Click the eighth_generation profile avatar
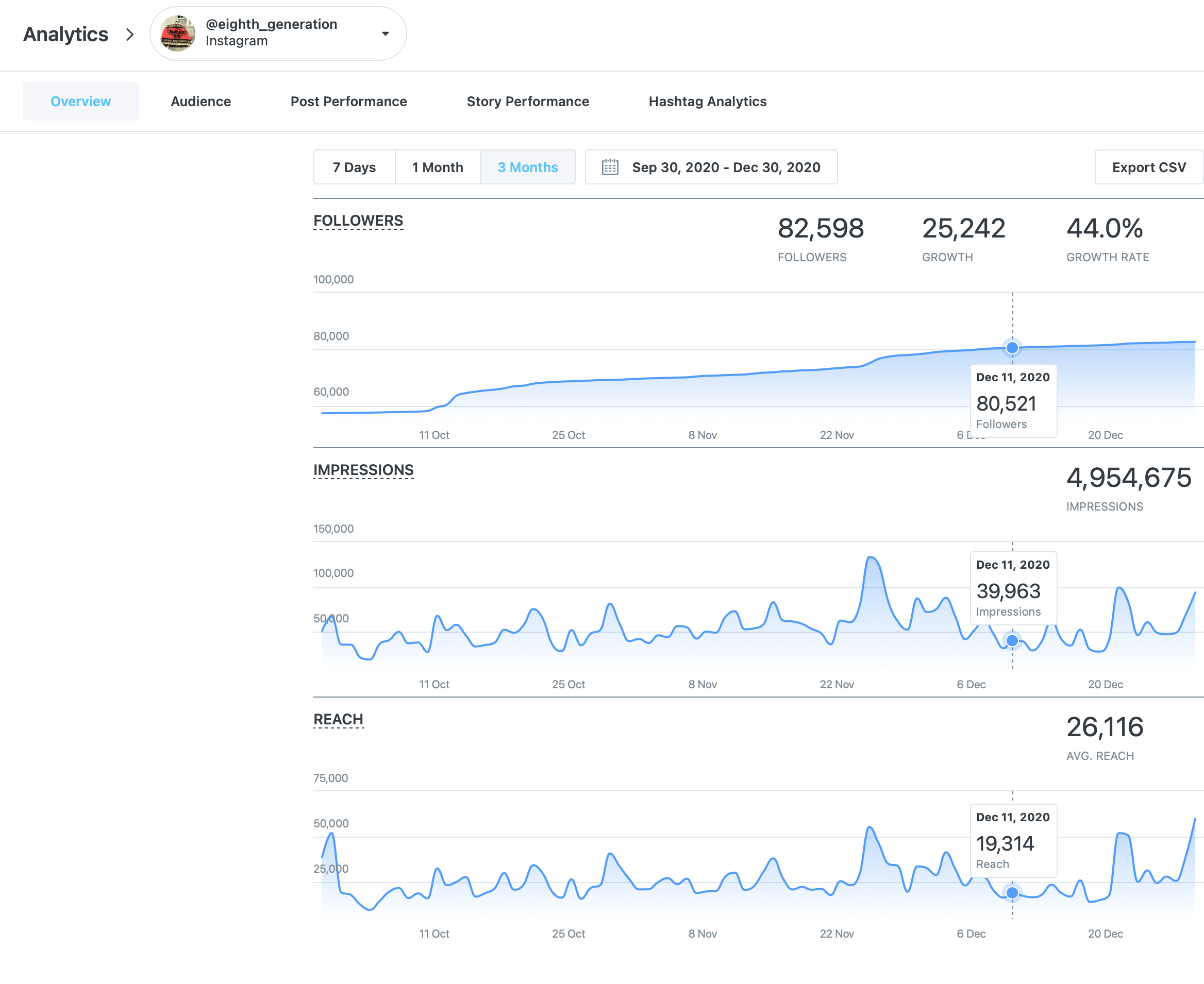The width and height of the screenshot is (1204, 984). pyautogui.click(x=177, y=33)
